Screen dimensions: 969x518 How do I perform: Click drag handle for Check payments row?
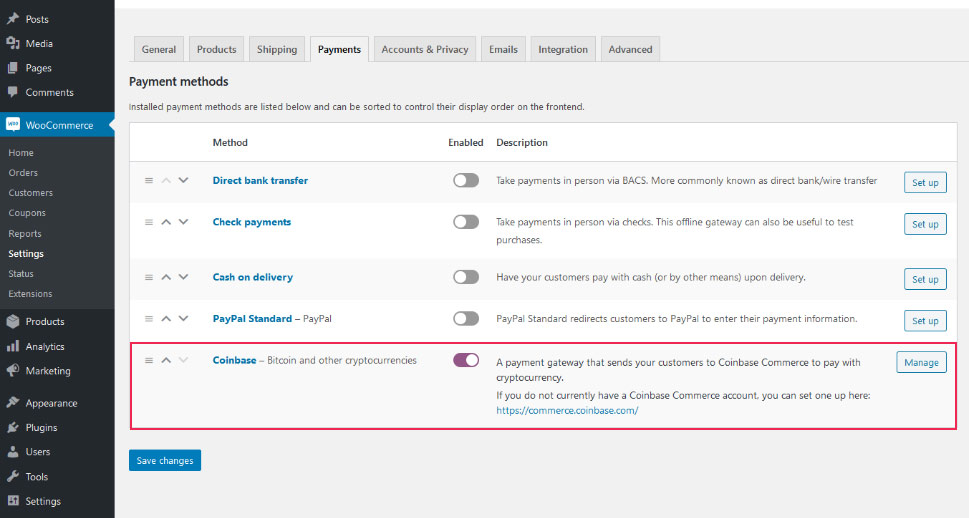pos(149,222)
